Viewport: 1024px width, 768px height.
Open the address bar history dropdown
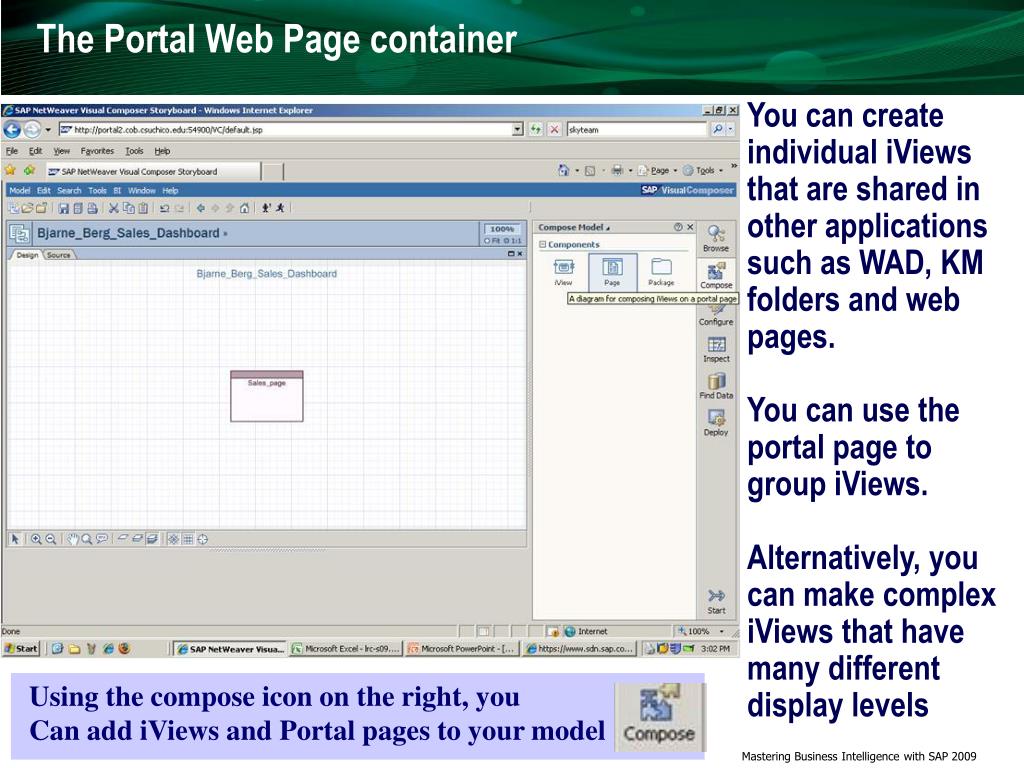(517, 129)
